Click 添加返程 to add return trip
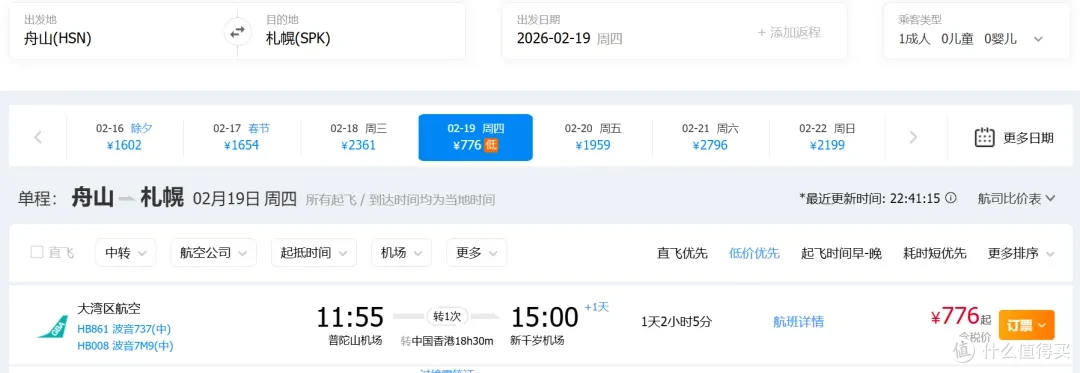Image resolution: width=1080 pixels, height=373 pixels. [789, 32]
